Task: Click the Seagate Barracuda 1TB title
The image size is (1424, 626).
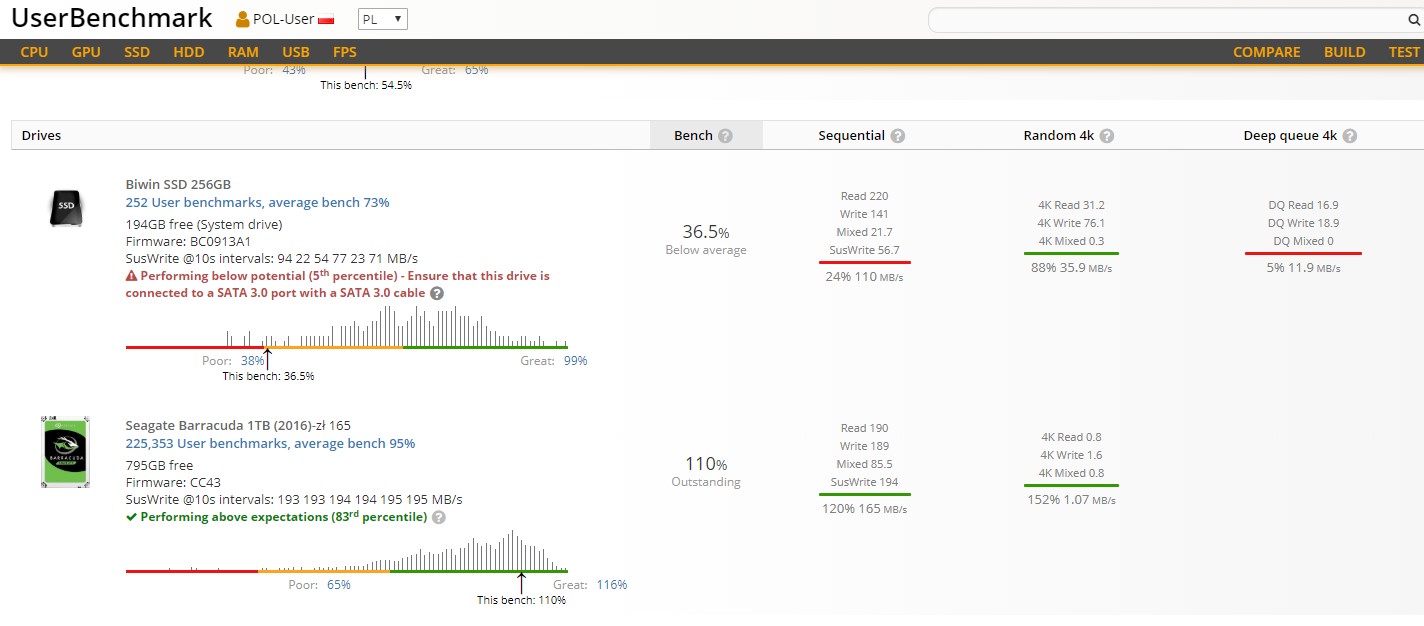Action: (x=238, y=425)
